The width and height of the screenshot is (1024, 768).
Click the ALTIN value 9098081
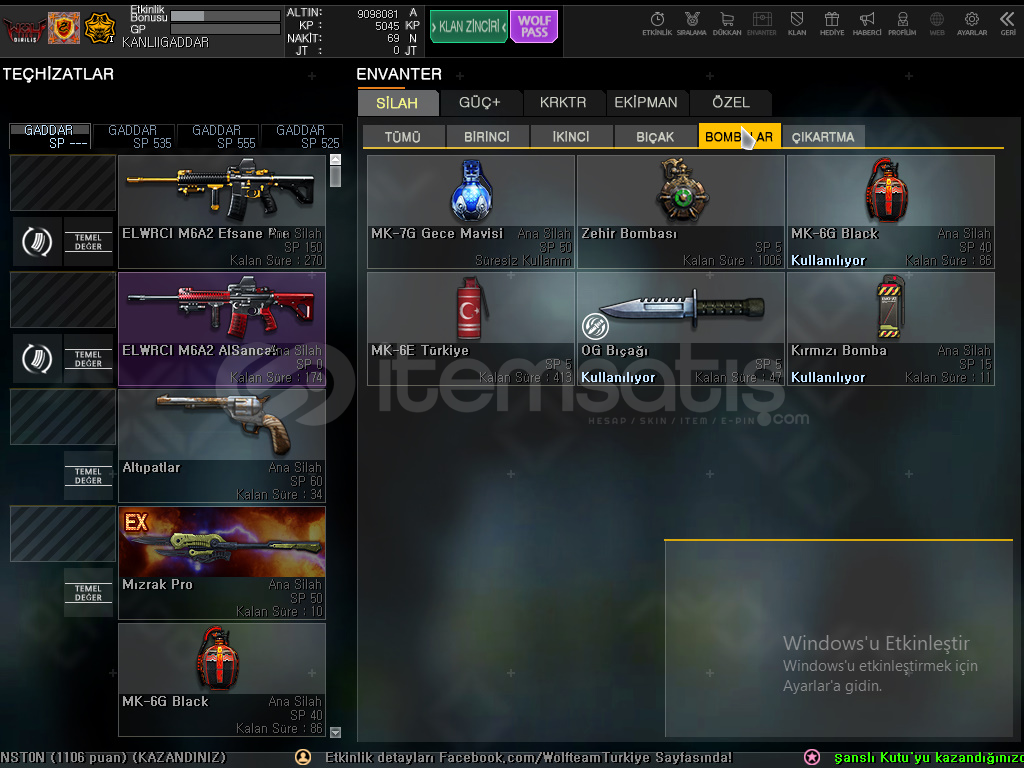point(377,14)
